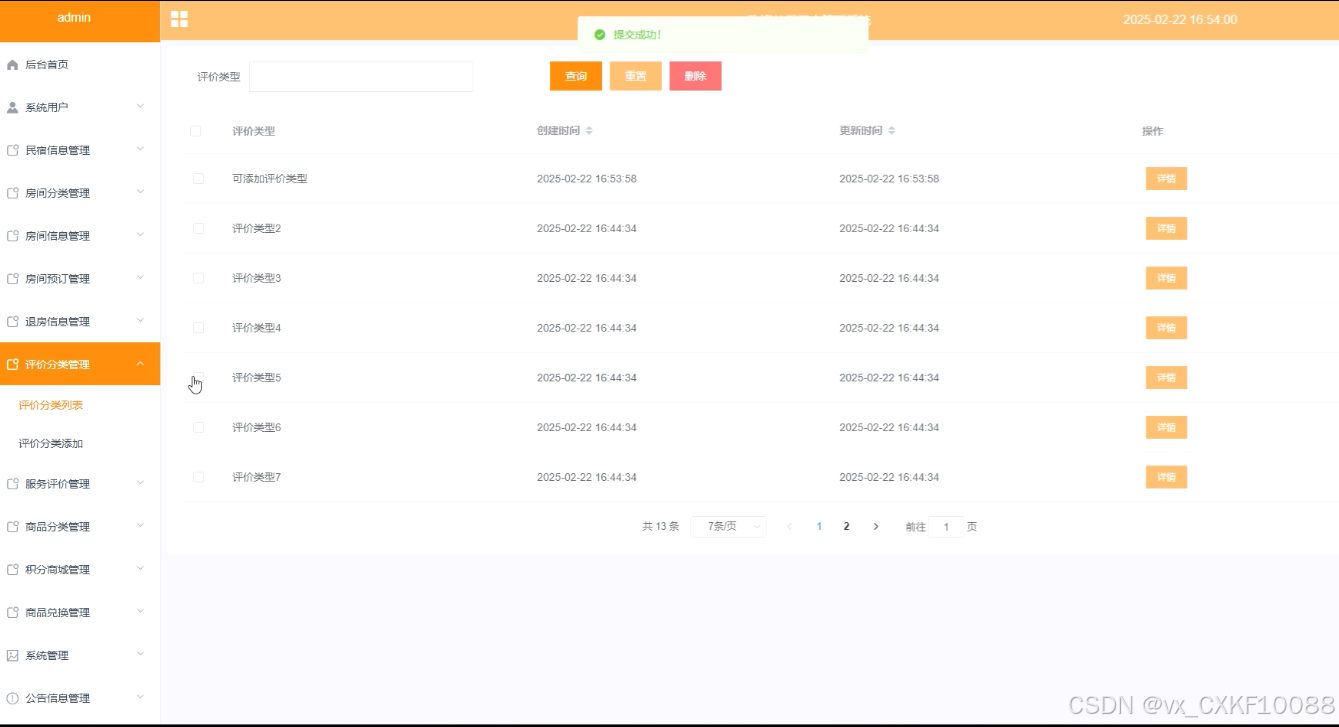Click the icon beside 房间预订管理
Viewport: 1339px width, 727px height.
12,279
